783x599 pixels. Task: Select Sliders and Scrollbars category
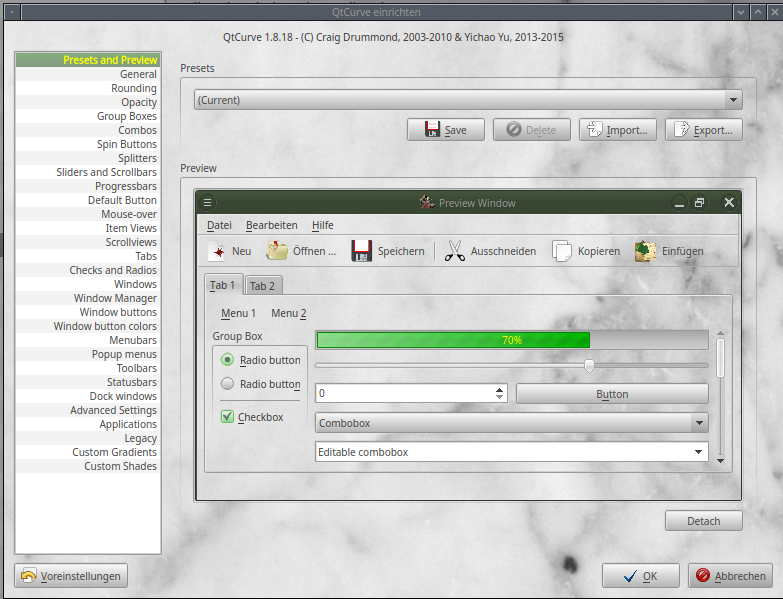(88, 172)
